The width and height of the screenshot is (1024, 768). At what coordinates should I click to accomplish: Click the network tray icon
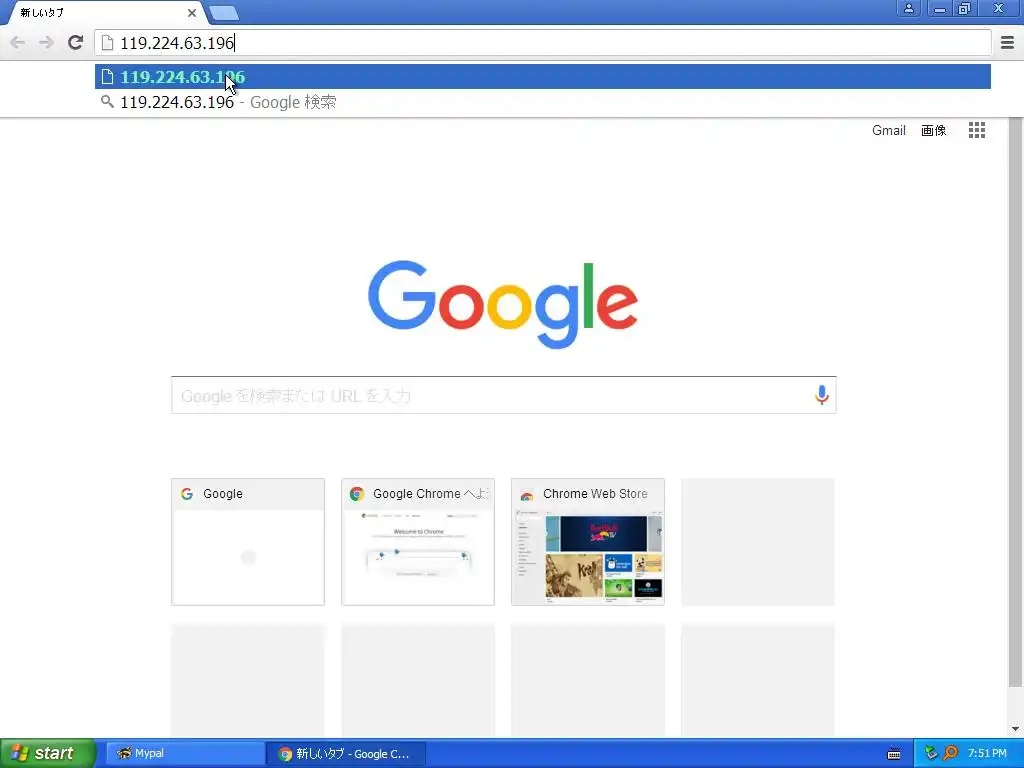point(931,753)
